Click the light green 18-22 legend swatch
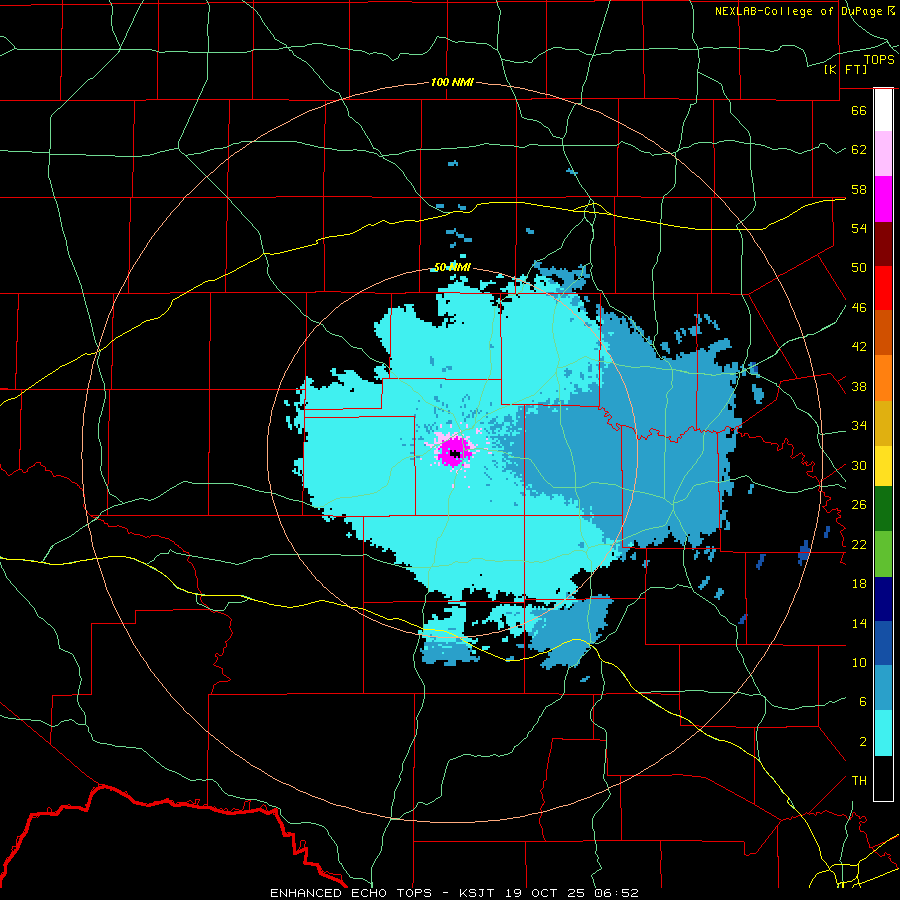This screenshot has height=900, width=900. (883, 554)
